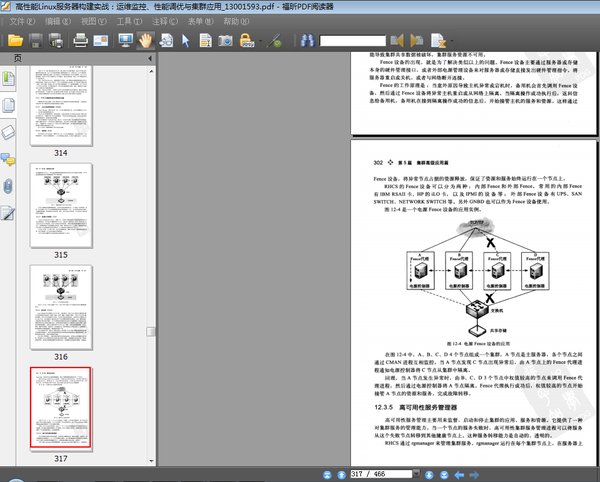The height and width of the screenshot is (482, 600).
Task: Select page thumbnail 315
Action: tap(61, 205)
